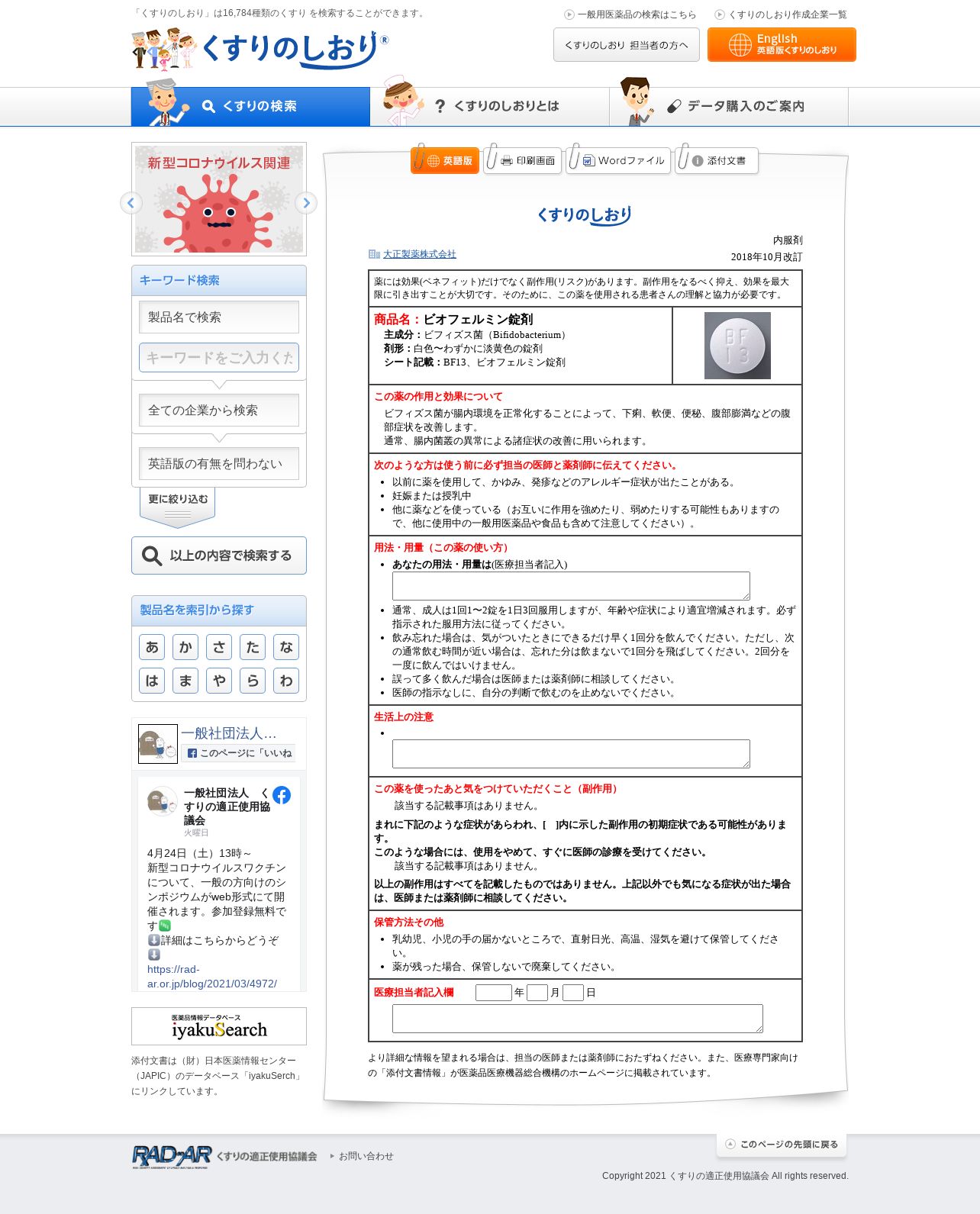Click the Facebook logo icon in post
The image size is (980, 1214).
click(x=282, y=795)
